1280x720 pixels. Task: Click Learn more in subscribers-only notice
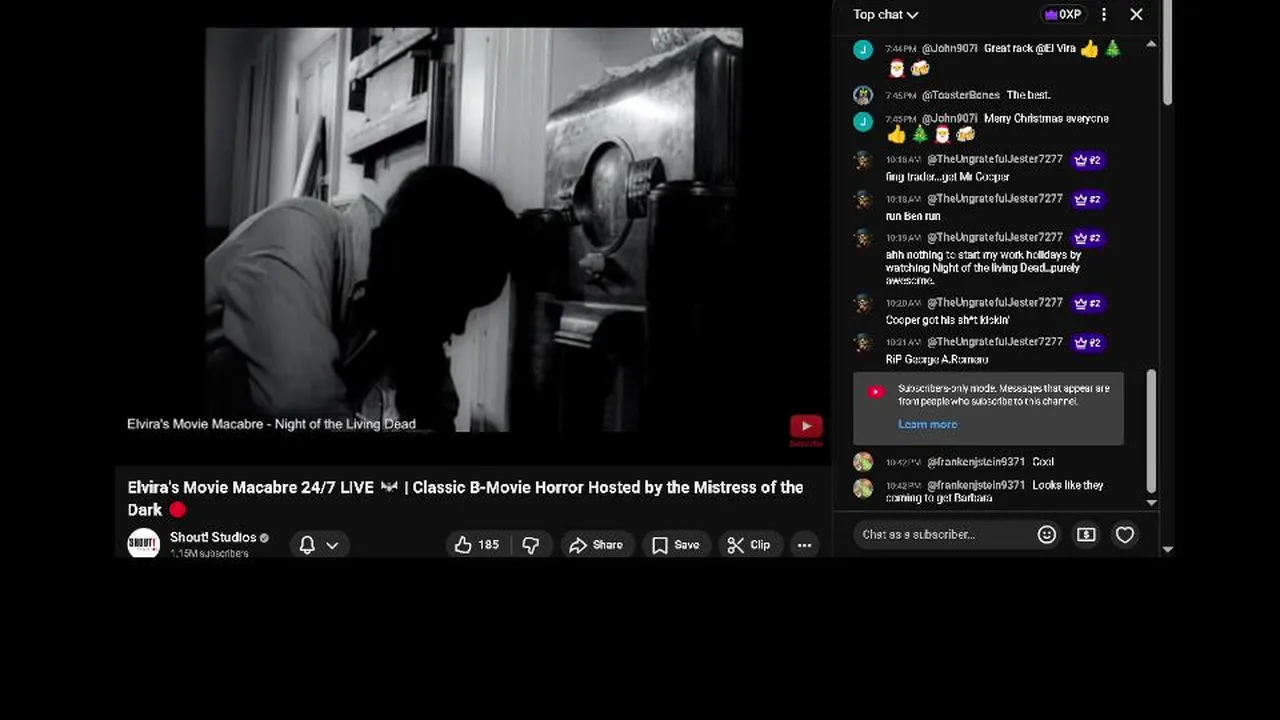coord(927,424)
